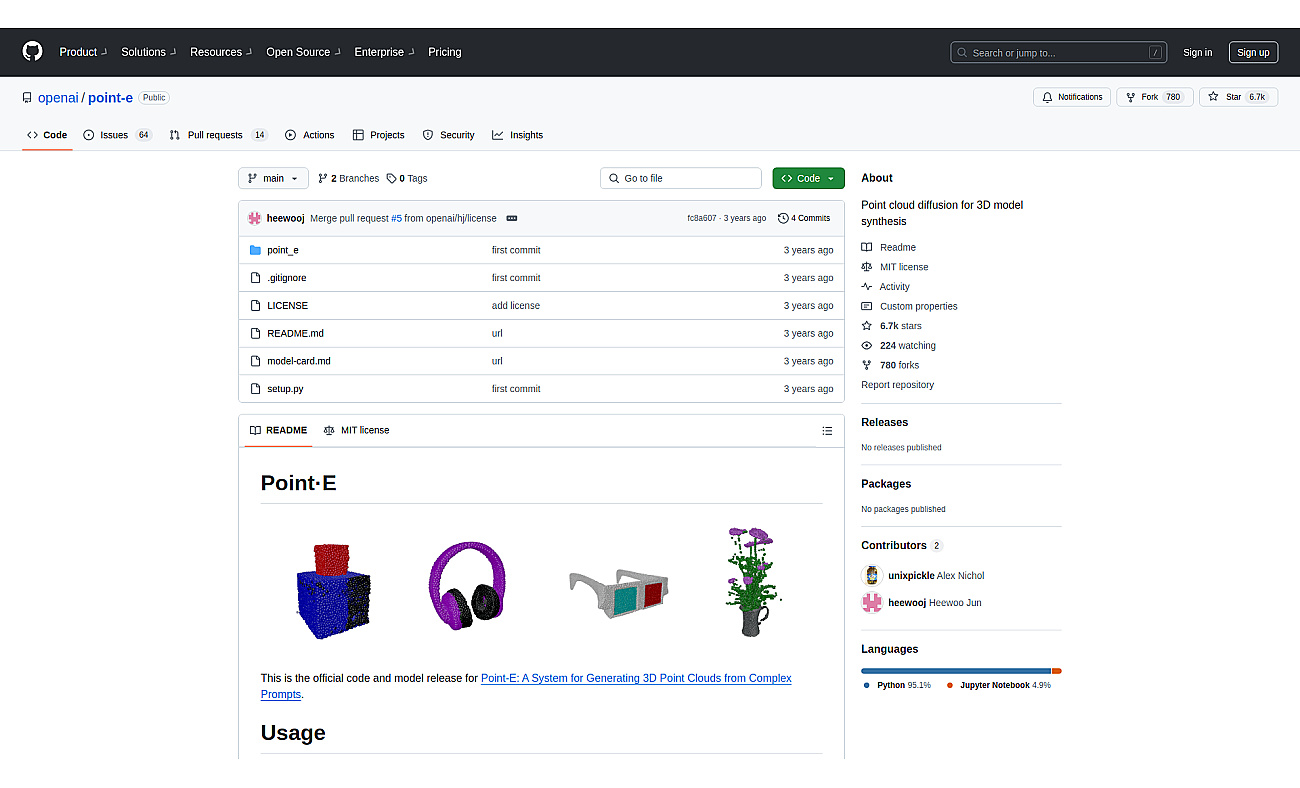This screenshot has height=788, width=1300.
Task: Click the flower vase point cloud image
Action: pyautogui.click(x=753, y=581)
